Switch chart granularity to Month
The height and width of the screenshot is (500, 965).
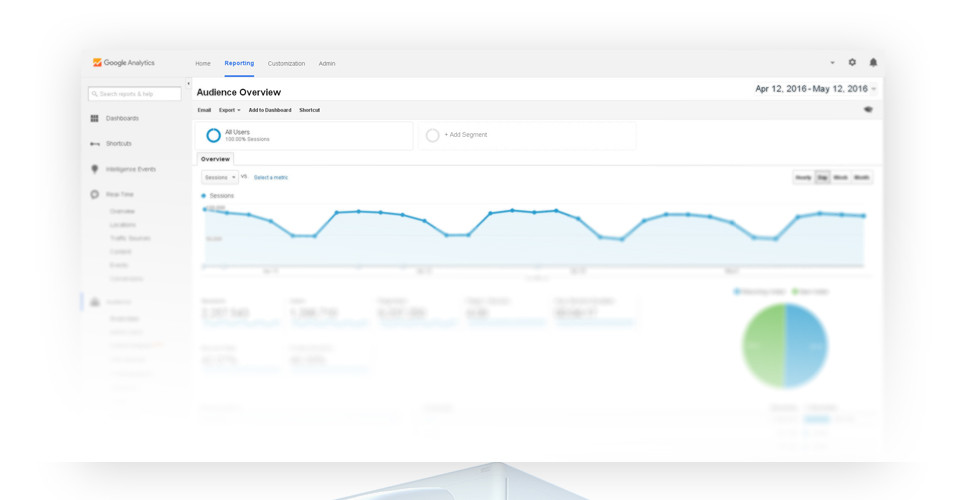(x=862, y=177)
